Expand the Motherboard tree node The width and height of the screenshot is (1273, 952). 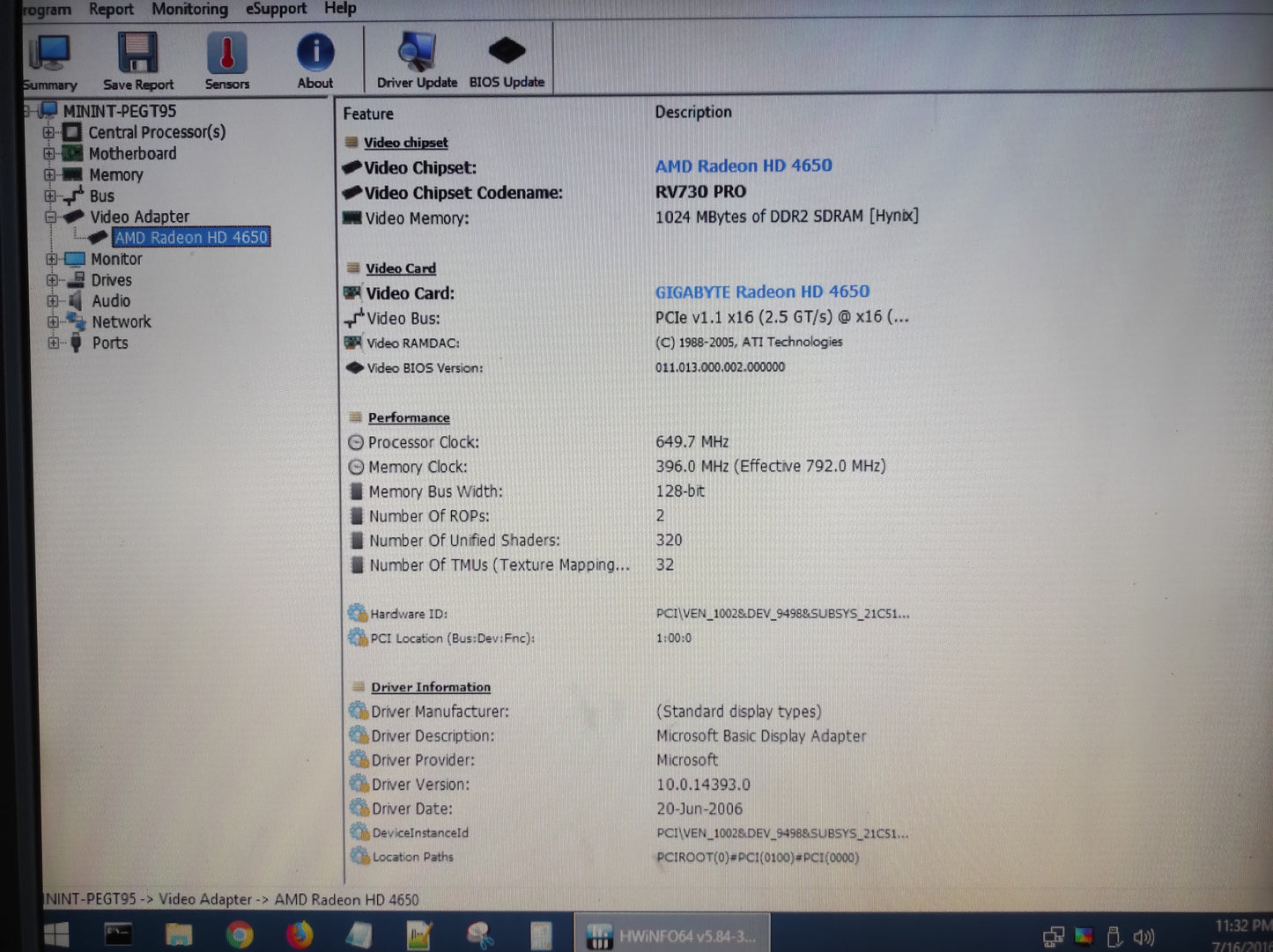click(50, 153)
